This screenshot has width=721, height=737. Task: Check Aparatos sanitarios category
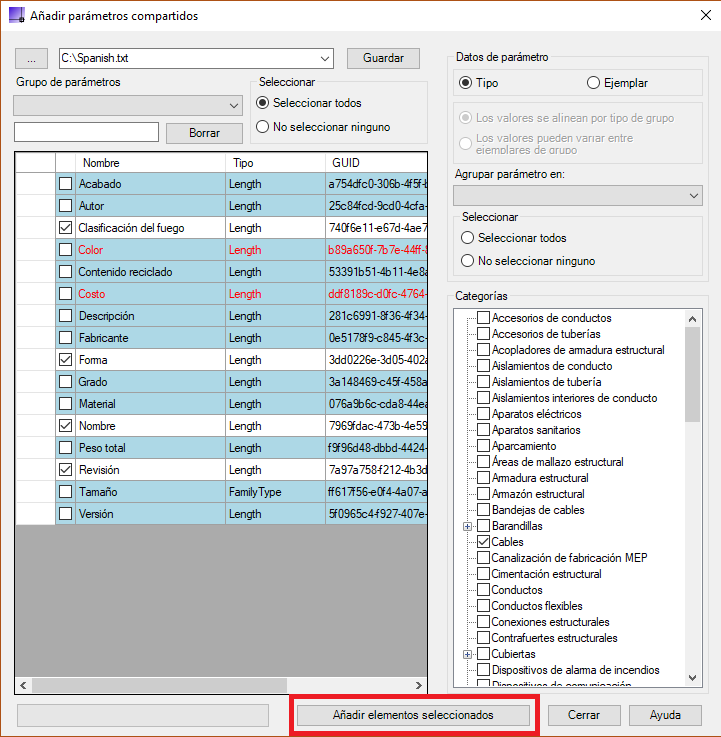click(484, 430)
